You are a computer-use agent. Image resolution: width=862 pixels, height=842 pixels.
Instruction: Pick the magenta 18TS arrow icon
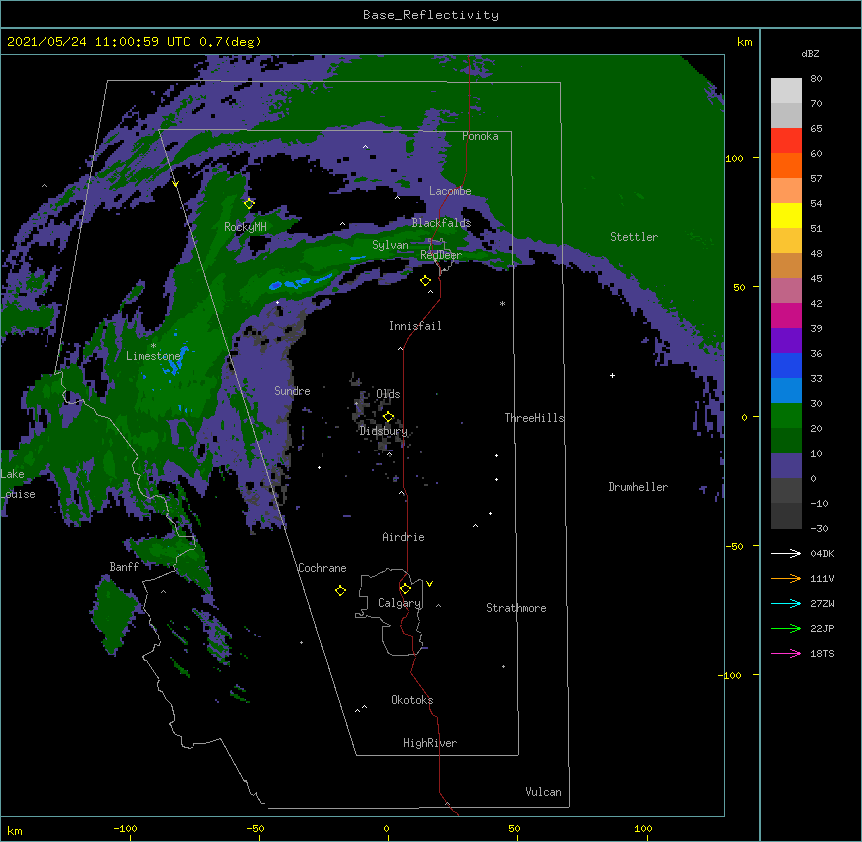click(786, 653)
